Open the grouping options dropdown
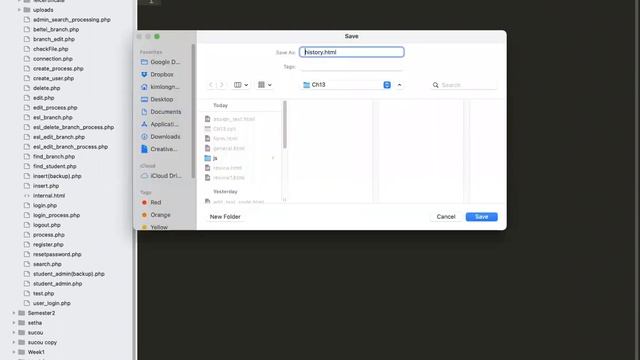This screenshot has width=640, height=360. point(264,85)
